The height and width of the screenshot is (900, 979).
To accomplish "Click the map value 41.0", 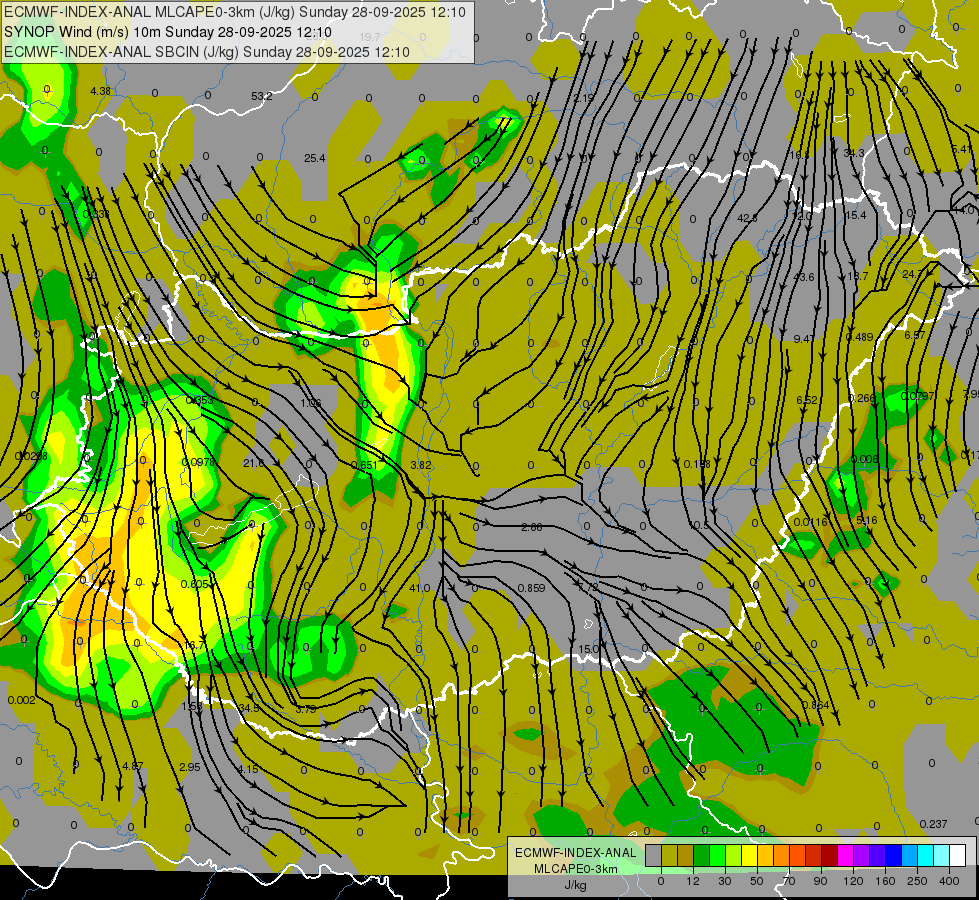I will coord(420,588).
